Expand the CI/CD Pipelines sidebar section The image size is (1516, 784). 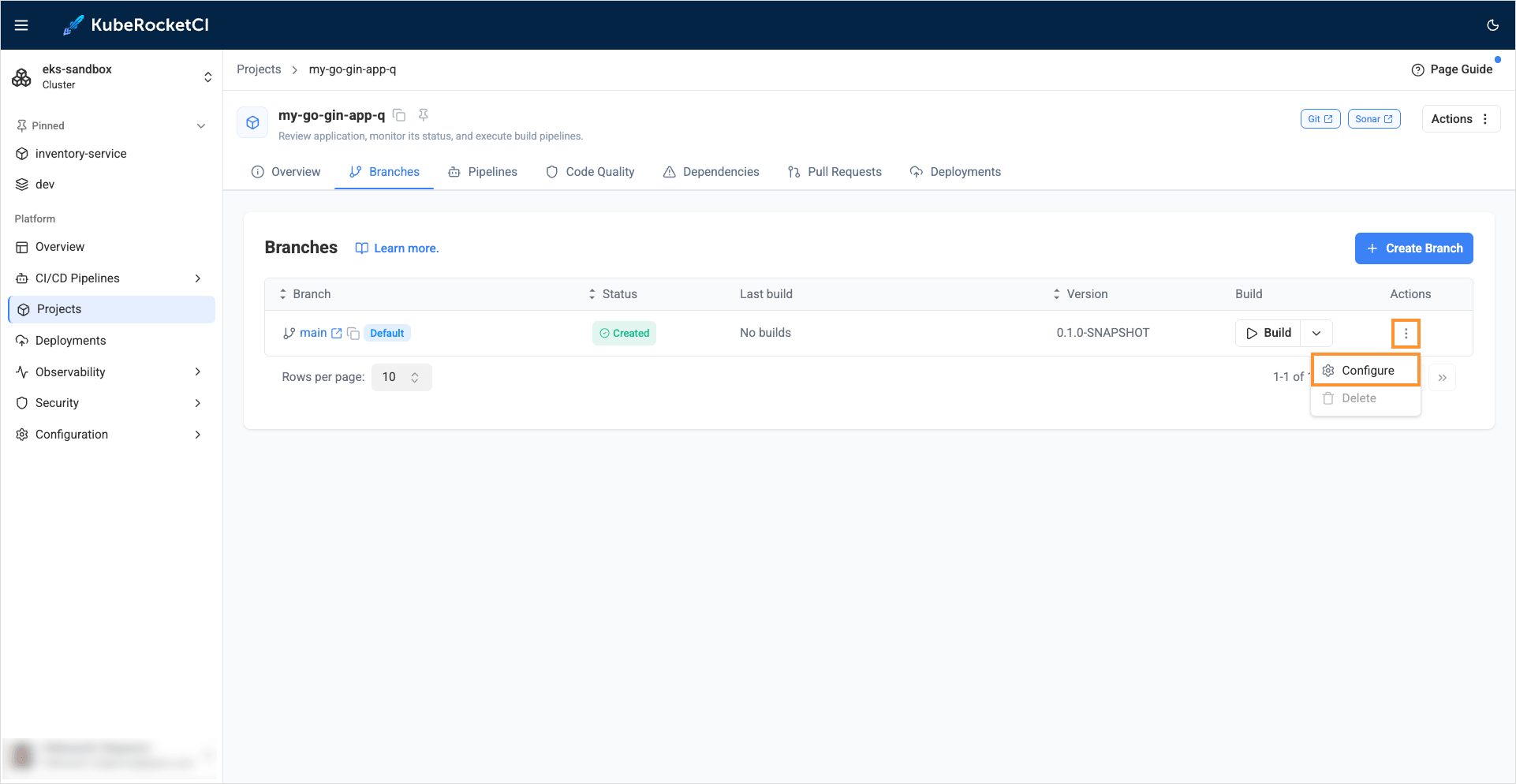(197, 278)
